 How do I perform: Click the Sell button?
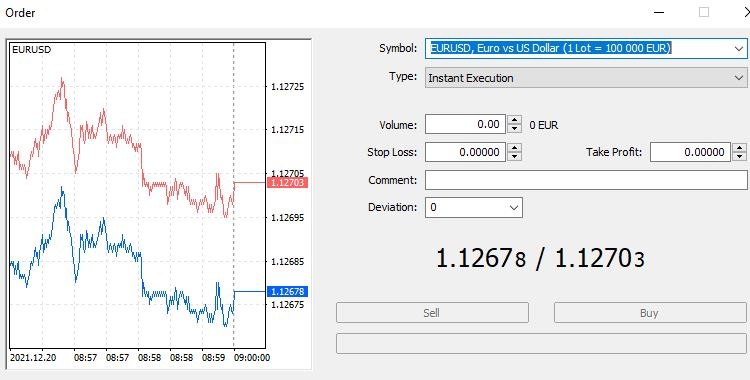432,313
